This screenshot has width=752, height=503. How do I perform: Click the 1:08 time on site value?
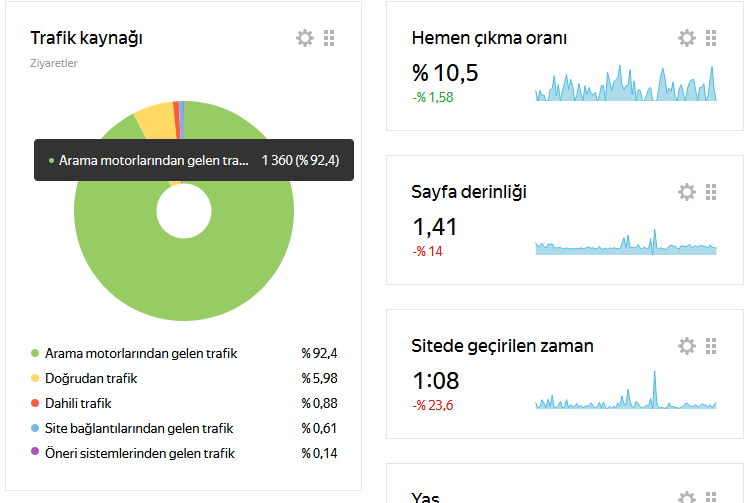pyautogui.click(x=435, y=381)
